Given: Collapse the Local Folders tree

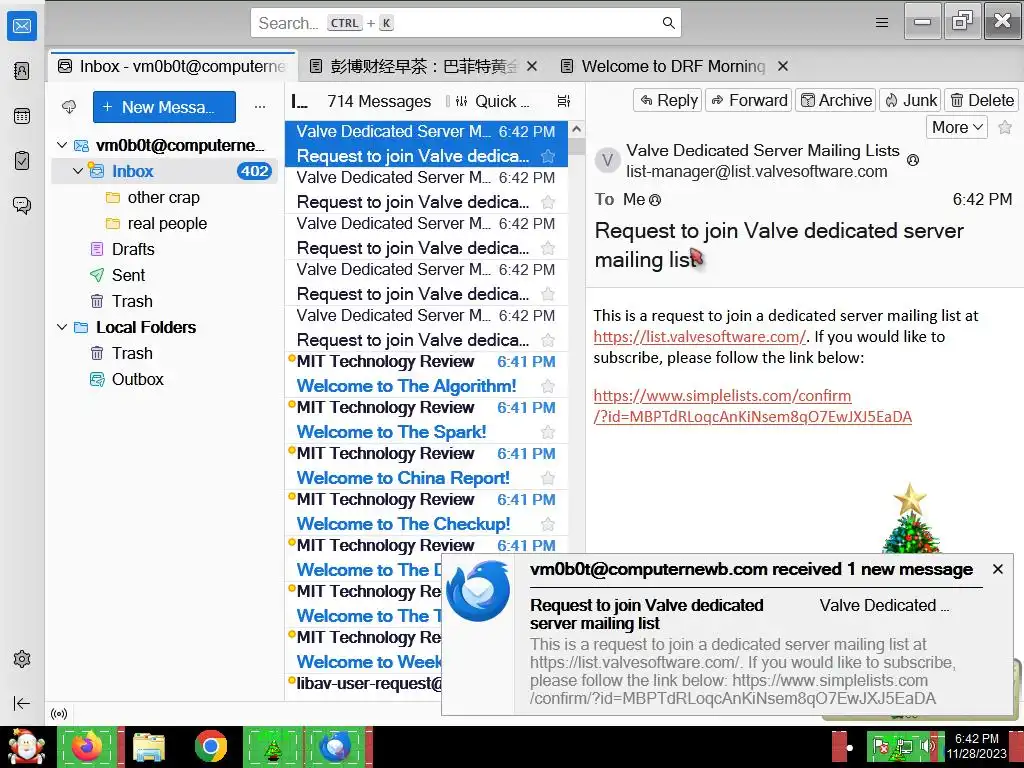Looking at the screenshot, I should click(x=62, y=327).
